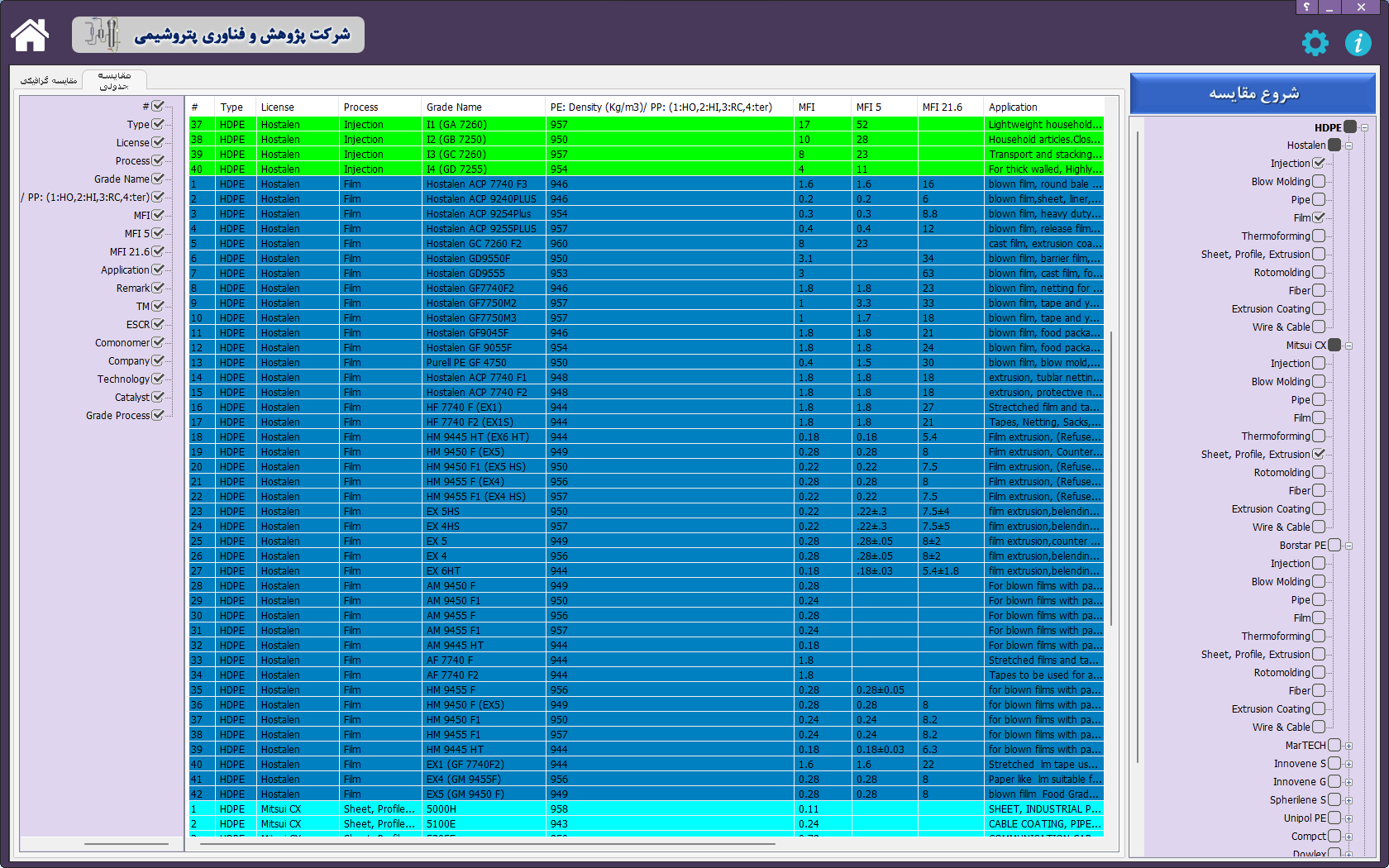Click the help question mark window button
Image resolution: width=1389 pixels, height=868 pixels.
click(1306, 7)
